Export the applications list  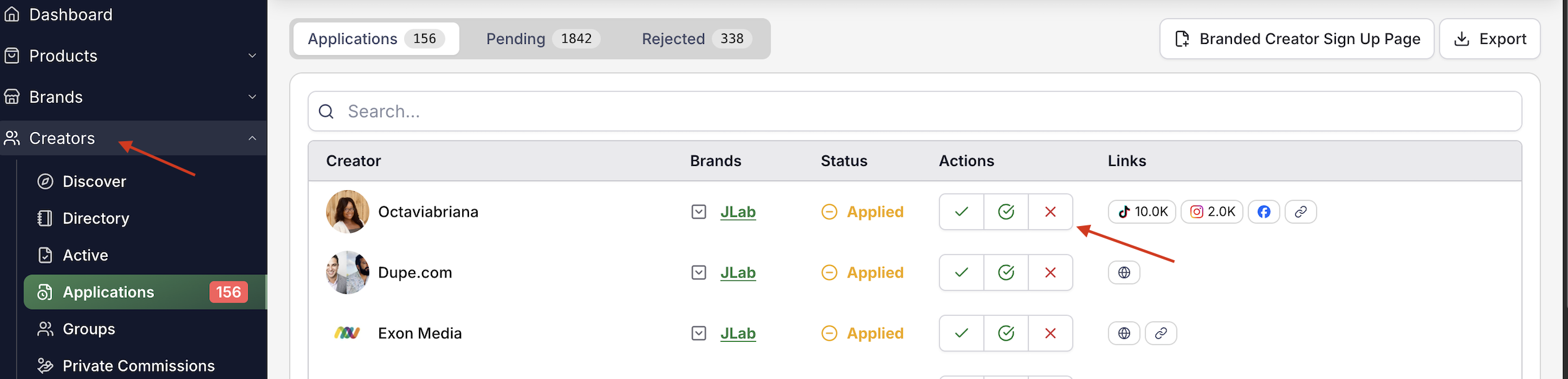[x=1489, y=39]
